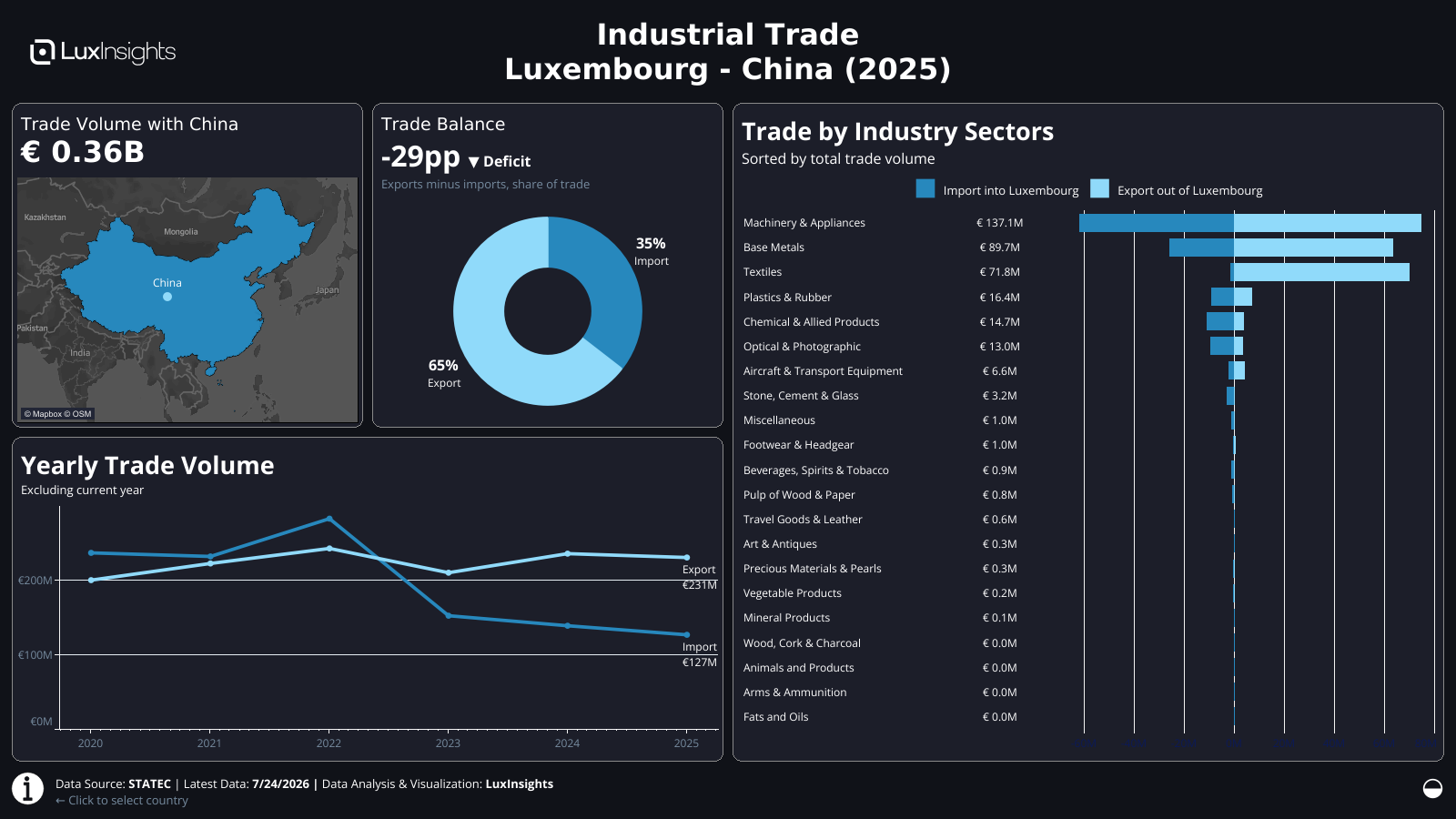Click Optical & Photographic label

802,347
